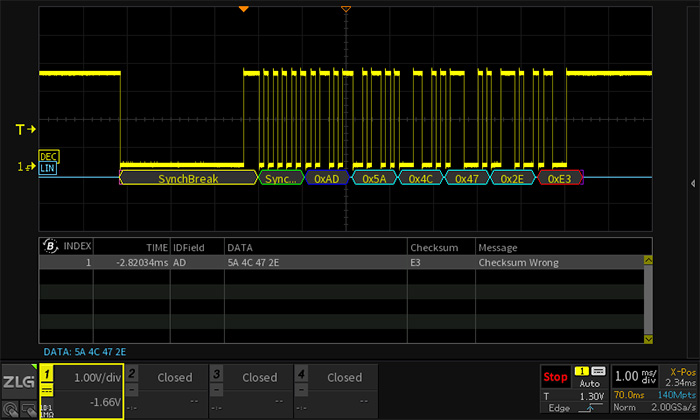
Task: Expand the right side panel arrow
Action: click(693, 183)
